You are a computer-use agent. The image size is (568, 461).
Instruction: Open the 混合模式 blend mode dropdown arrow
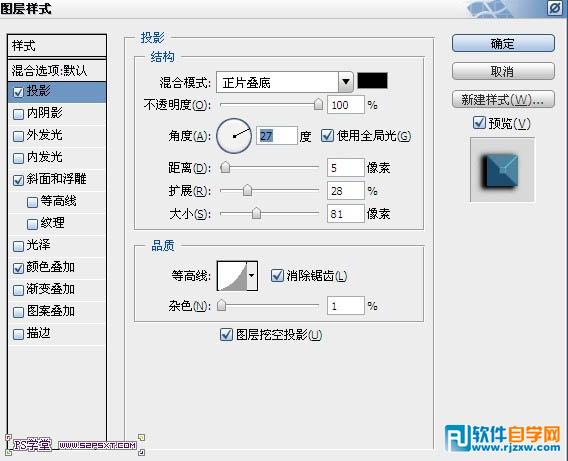click(346, 82)
